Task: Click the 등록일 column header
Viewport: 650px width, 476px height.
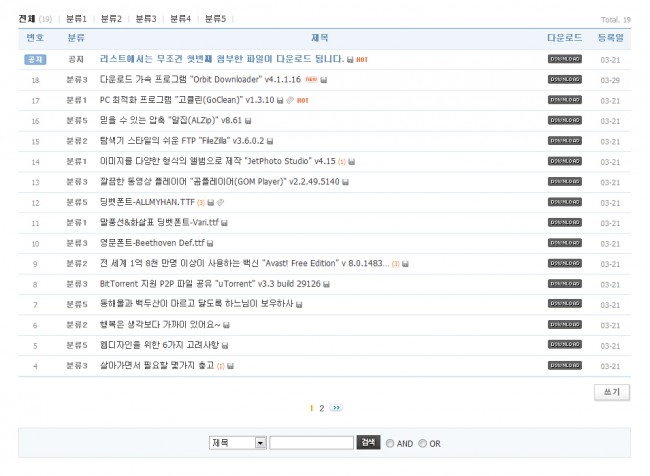Action: 610,38
